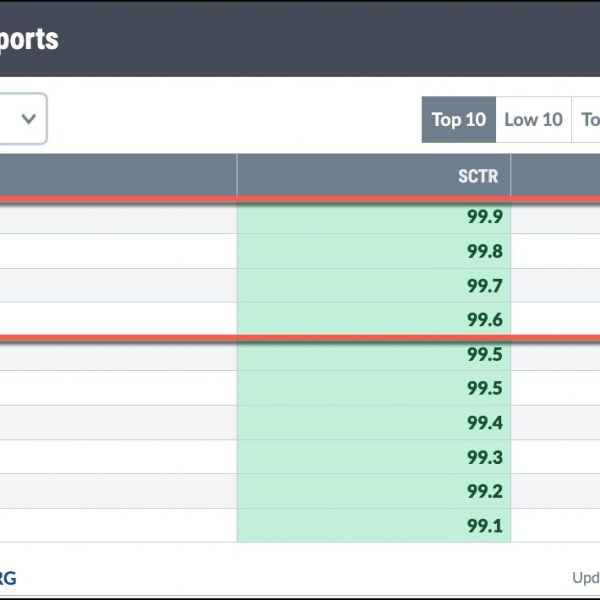The width and height of the screenshot is (600, 600).
Task: Click the 99.9 SCTR value cell
Action: (373, 217)
